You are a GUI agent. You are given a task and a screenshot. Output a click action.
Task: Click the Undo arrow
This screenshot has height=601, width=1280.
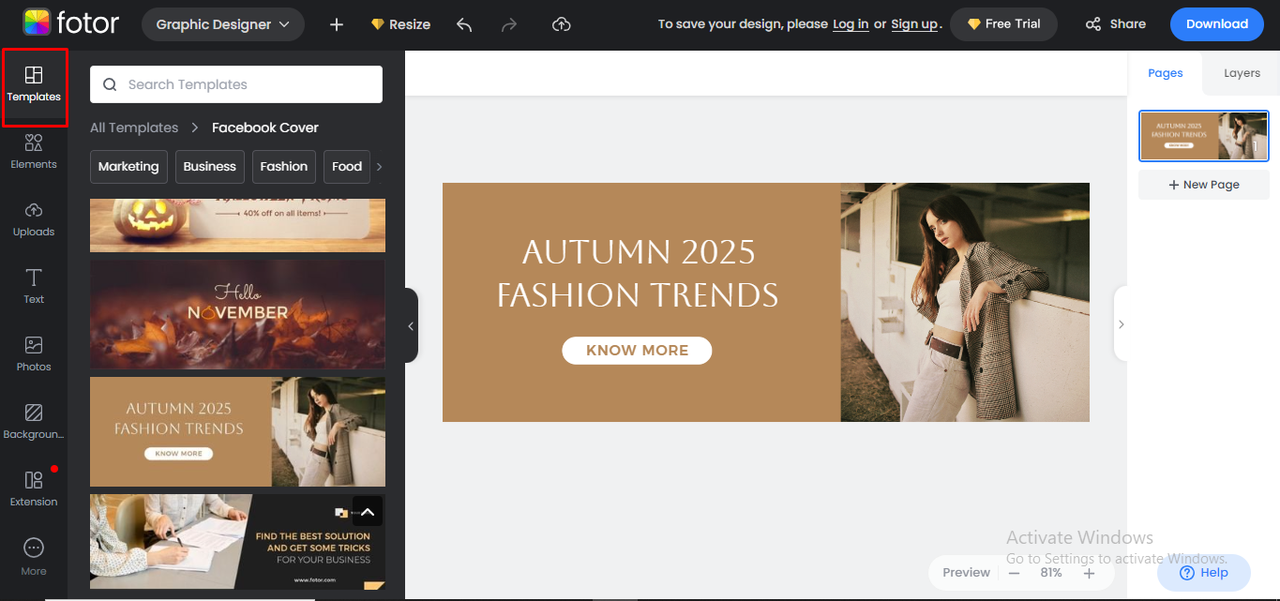click(x=464, y=24)
